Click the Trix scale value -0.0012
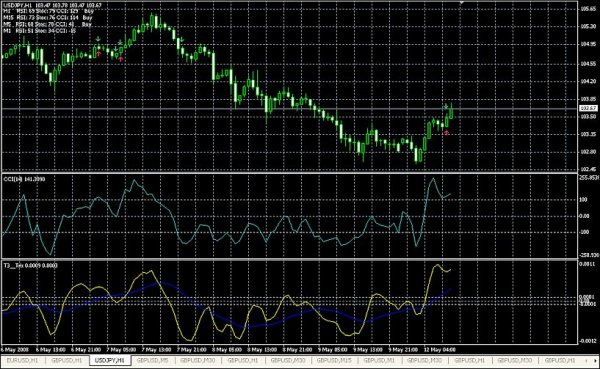This screenshot has height=369, width=600. coord(589,341)
